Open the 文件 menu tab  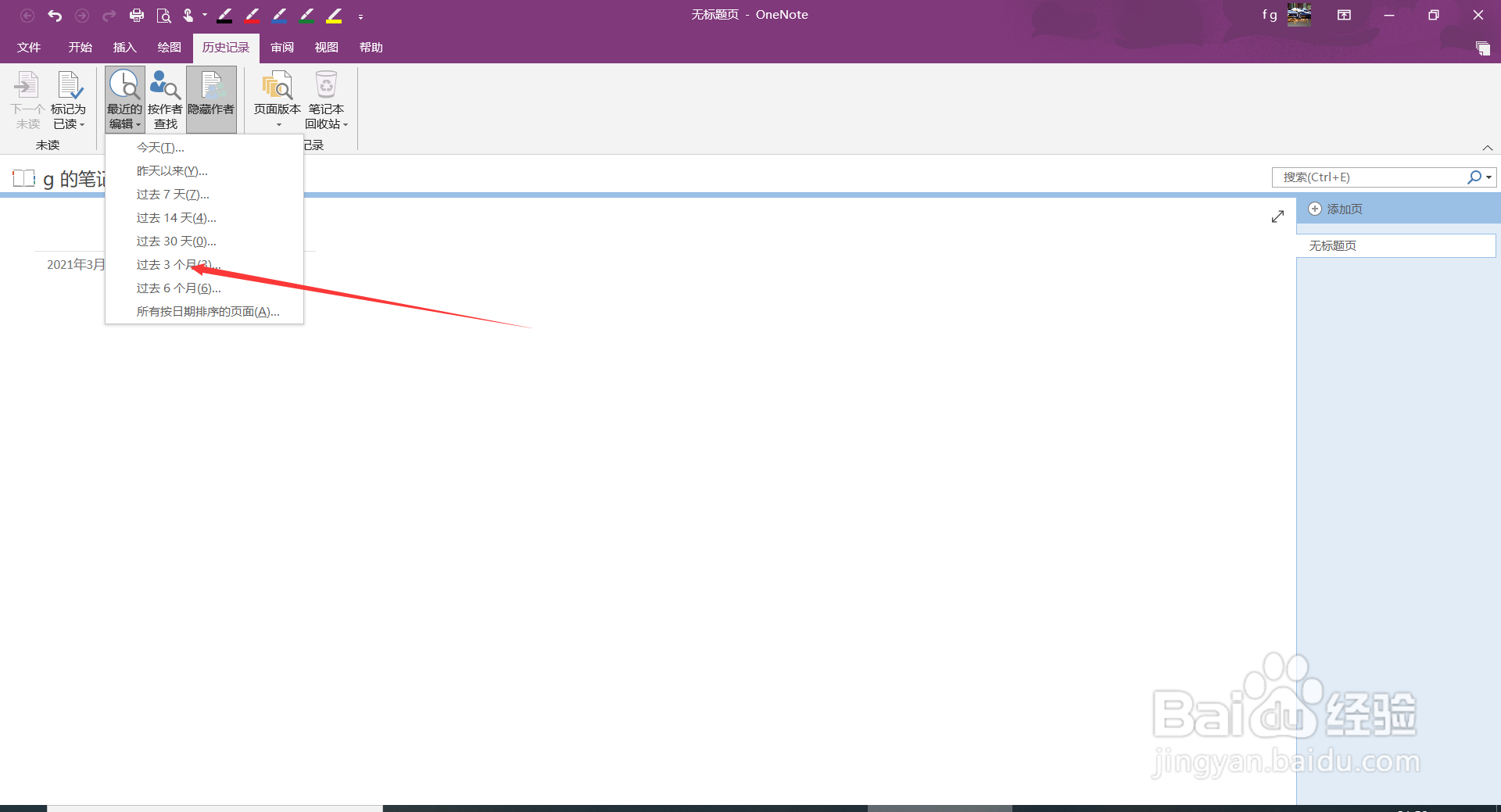(x=29, y=48)
